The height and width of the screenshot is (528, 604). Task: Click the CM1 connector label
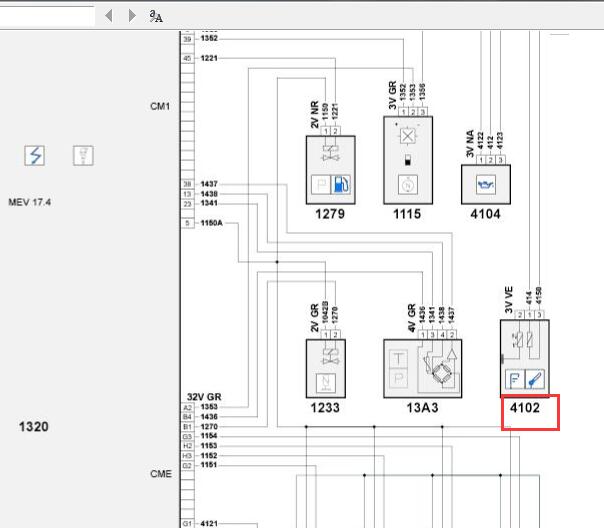tap(160, 106)
